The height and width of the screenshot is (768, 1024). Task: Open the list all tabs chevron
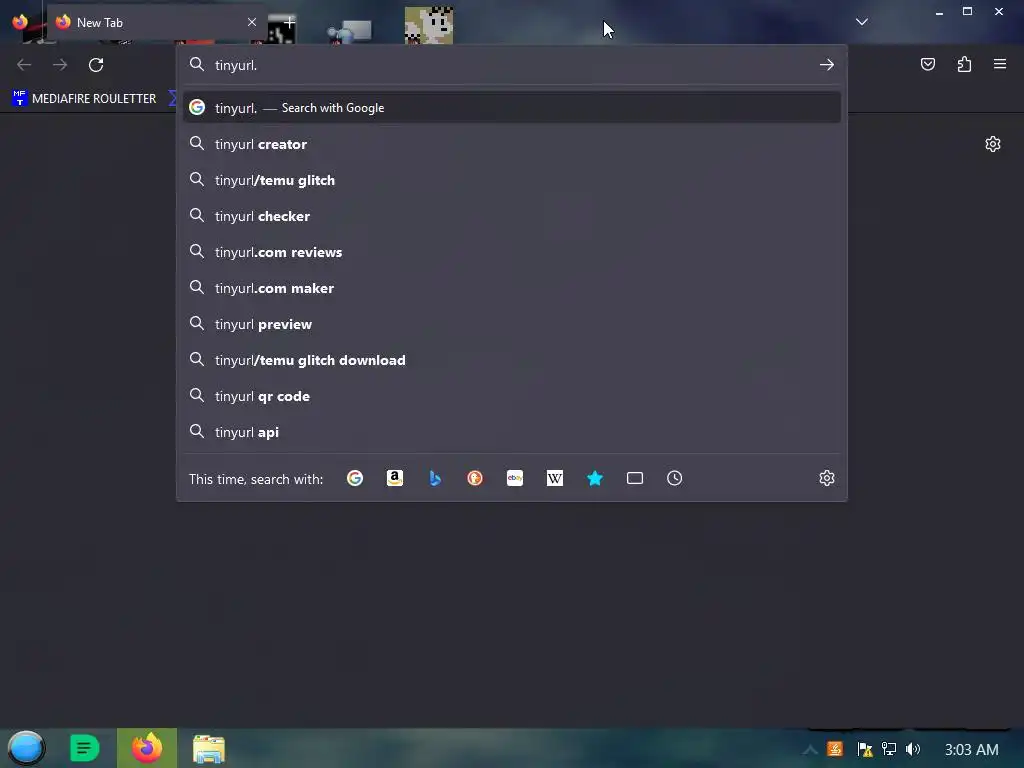click(x=862, y=22)
